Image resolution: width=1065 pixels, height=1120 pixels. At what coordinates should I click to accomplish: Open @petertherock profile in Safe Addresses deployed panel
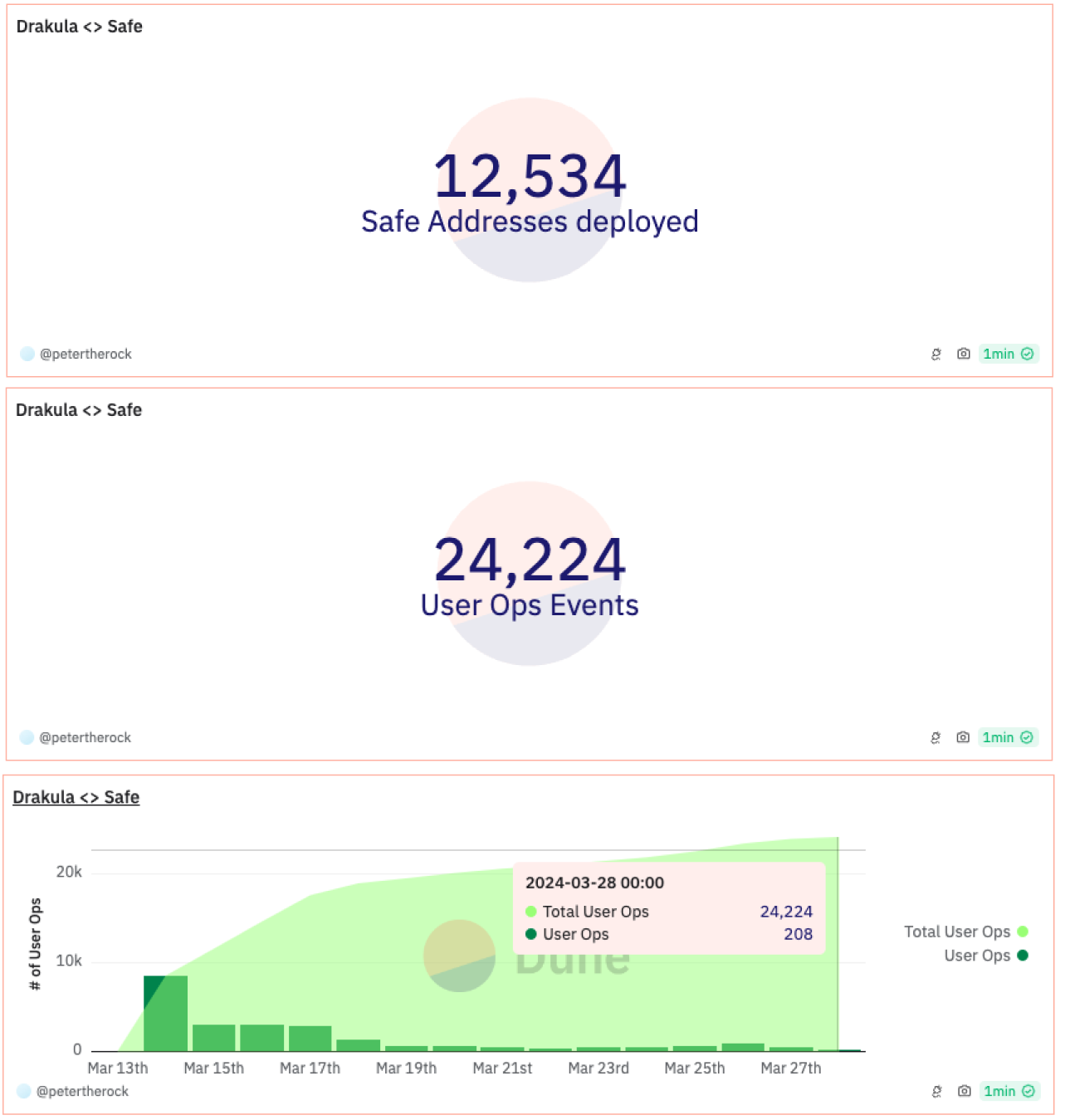85,354
